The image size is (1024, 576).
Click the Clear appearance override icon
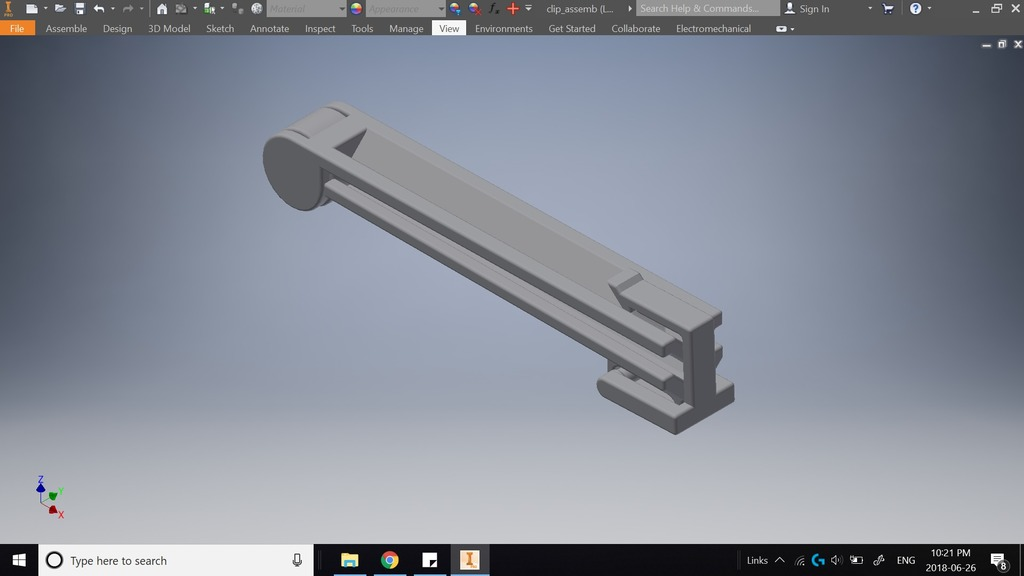[x=475, y=8]
